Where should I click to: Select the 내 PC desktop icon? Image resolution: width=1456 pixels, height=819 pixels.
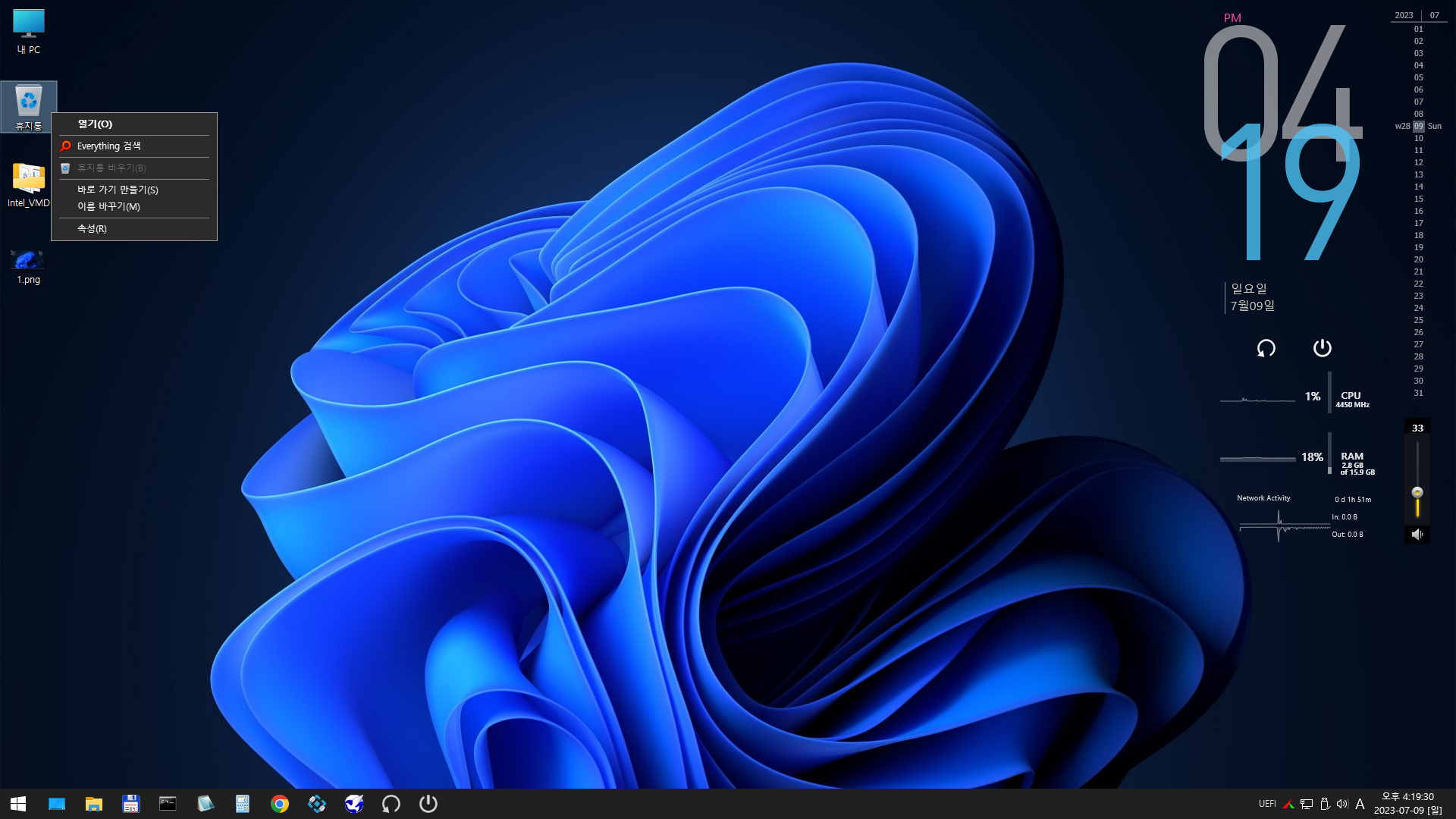[x=29, y=32]
